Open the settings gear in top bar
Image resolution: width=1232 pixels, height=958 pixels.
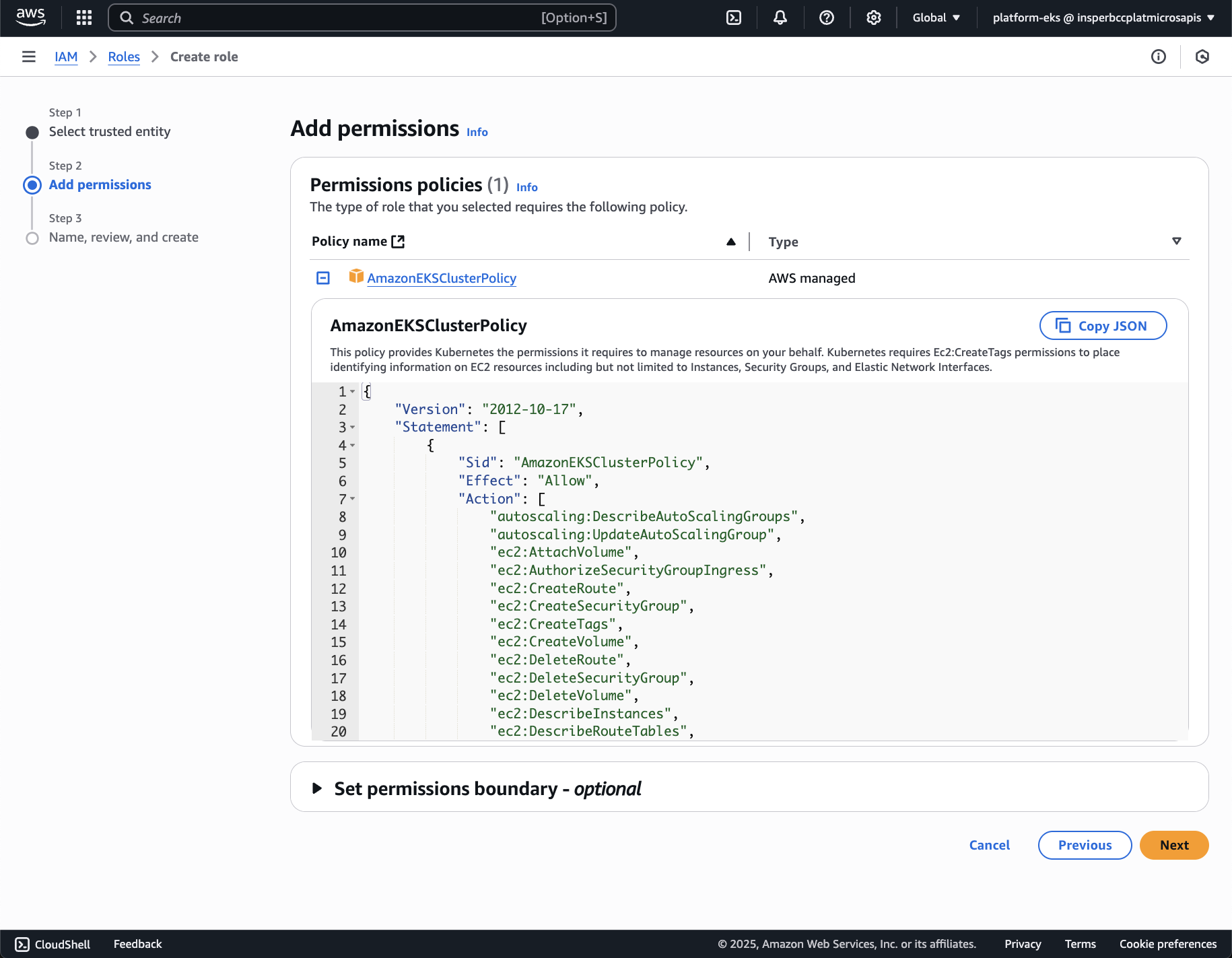(873, 18)
